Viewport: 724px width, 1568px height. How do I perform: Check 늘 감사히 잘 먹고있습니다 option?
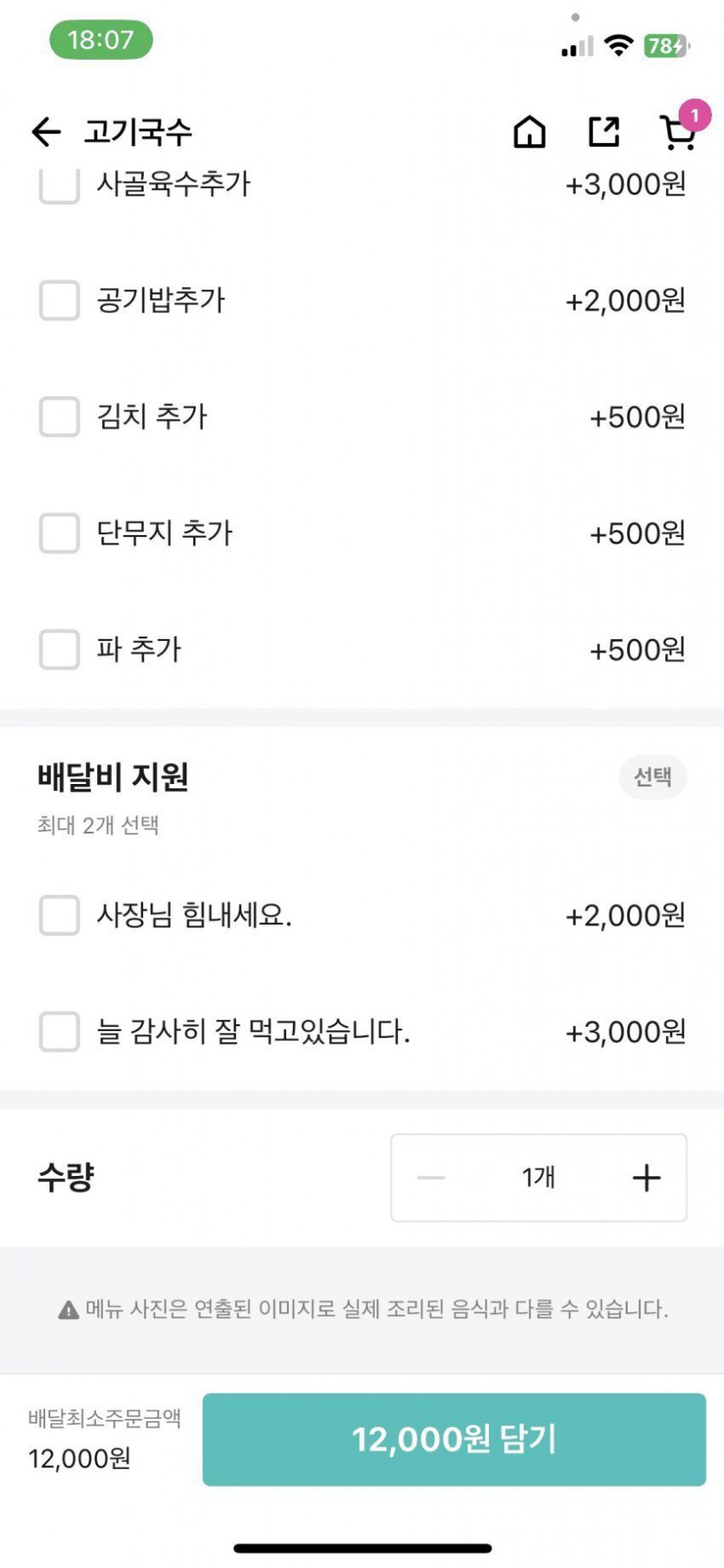[59, 1031]
